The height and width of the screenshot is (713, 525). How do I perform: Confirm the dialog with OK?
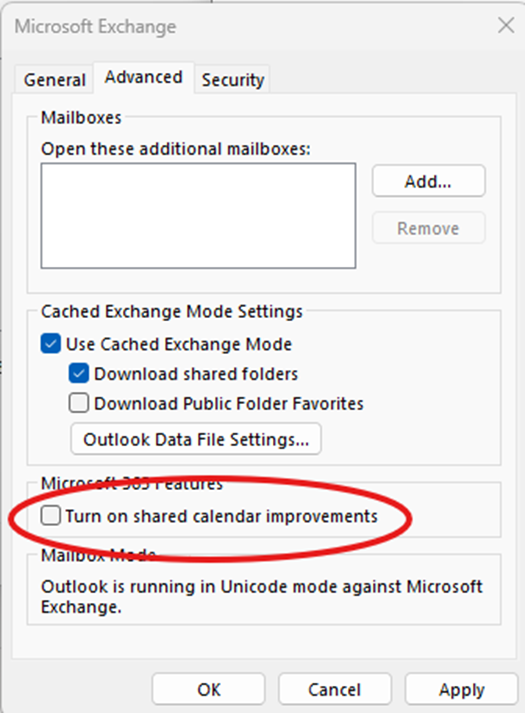209,689
